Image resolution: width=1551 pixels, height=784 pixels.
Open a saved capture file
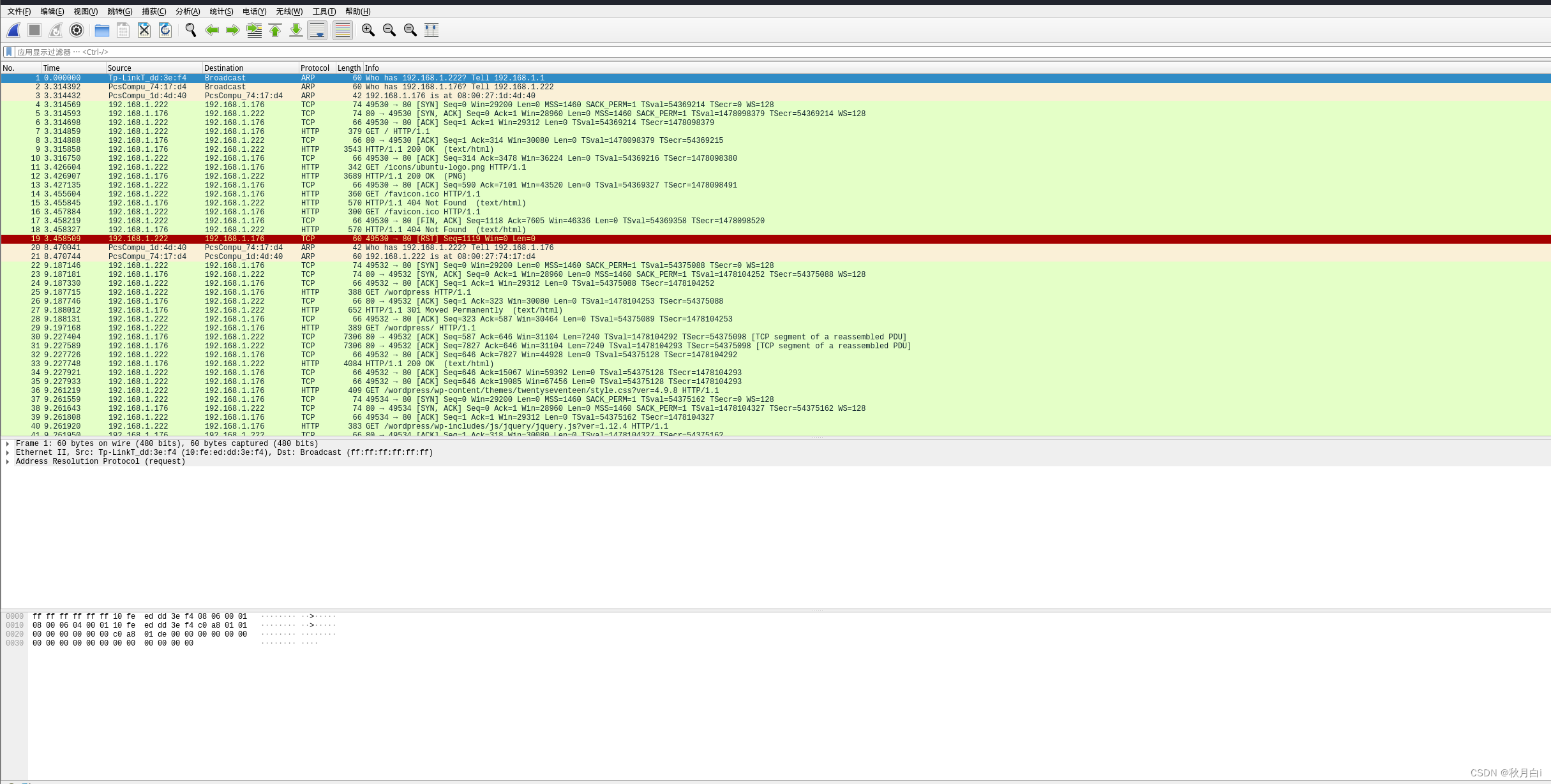click(101, 30)
